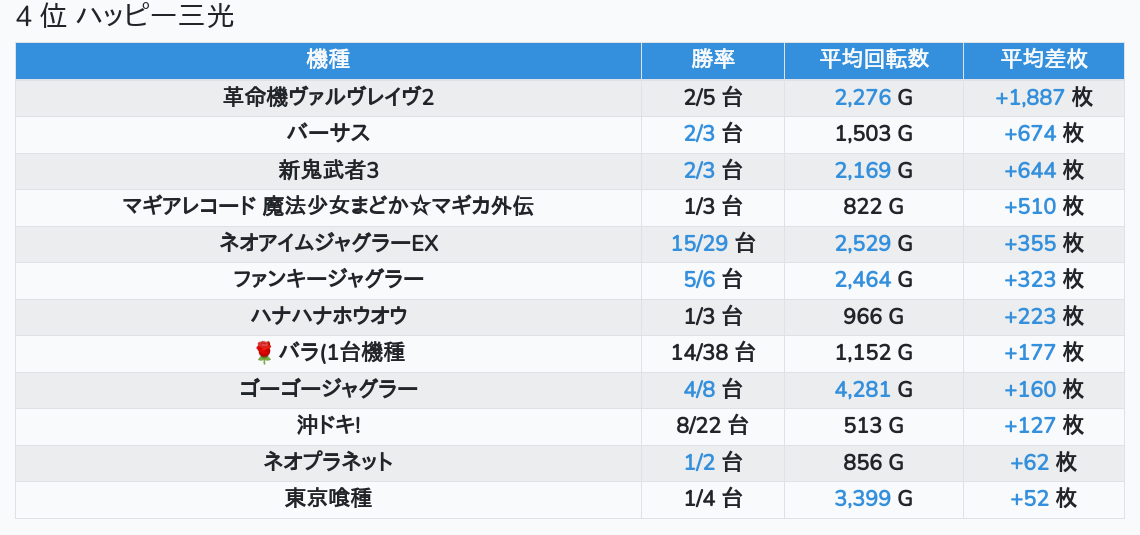Screen dimensions: 1140x535
Task: Select the 革命機ヴァルヴレイヴ2 machine name
Action: click(x=328, y=97)
